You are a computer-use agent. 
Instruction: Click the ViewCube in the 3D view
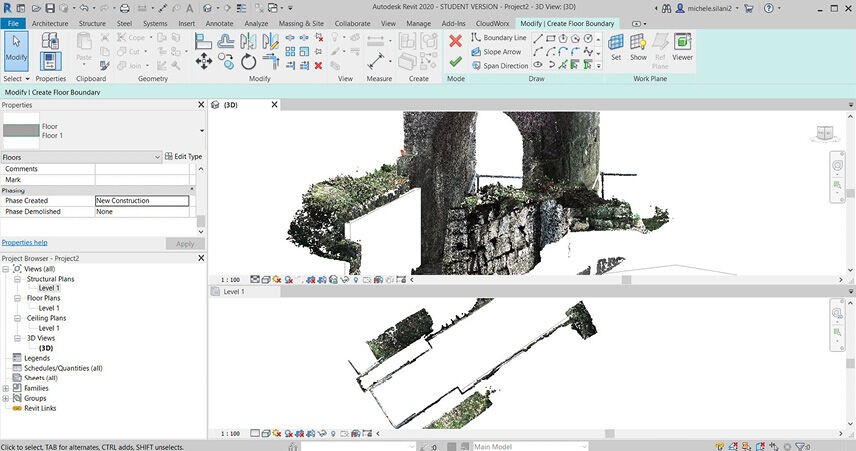pos(823,132)
